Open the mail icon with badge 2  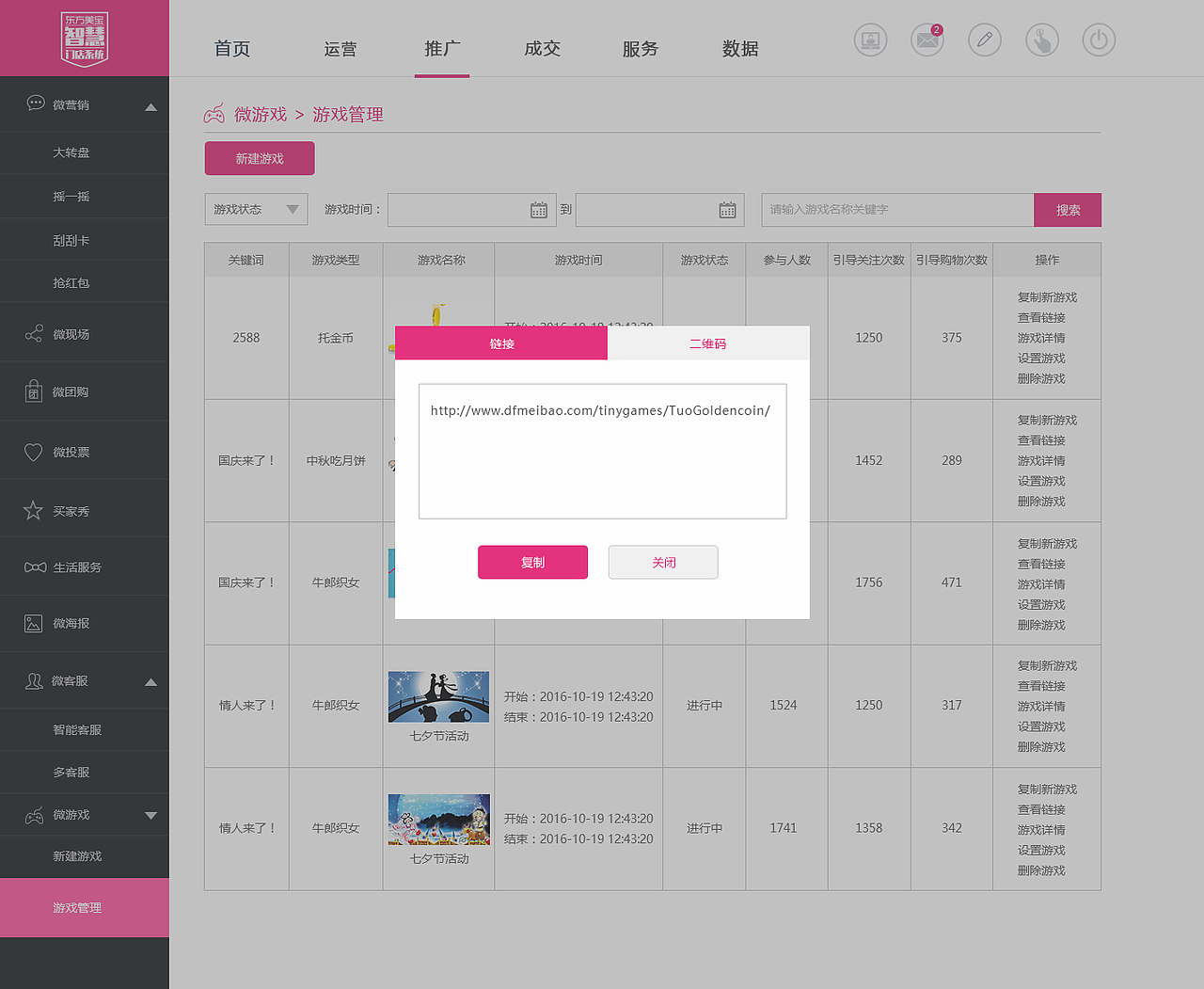click(x=927, y=40)
